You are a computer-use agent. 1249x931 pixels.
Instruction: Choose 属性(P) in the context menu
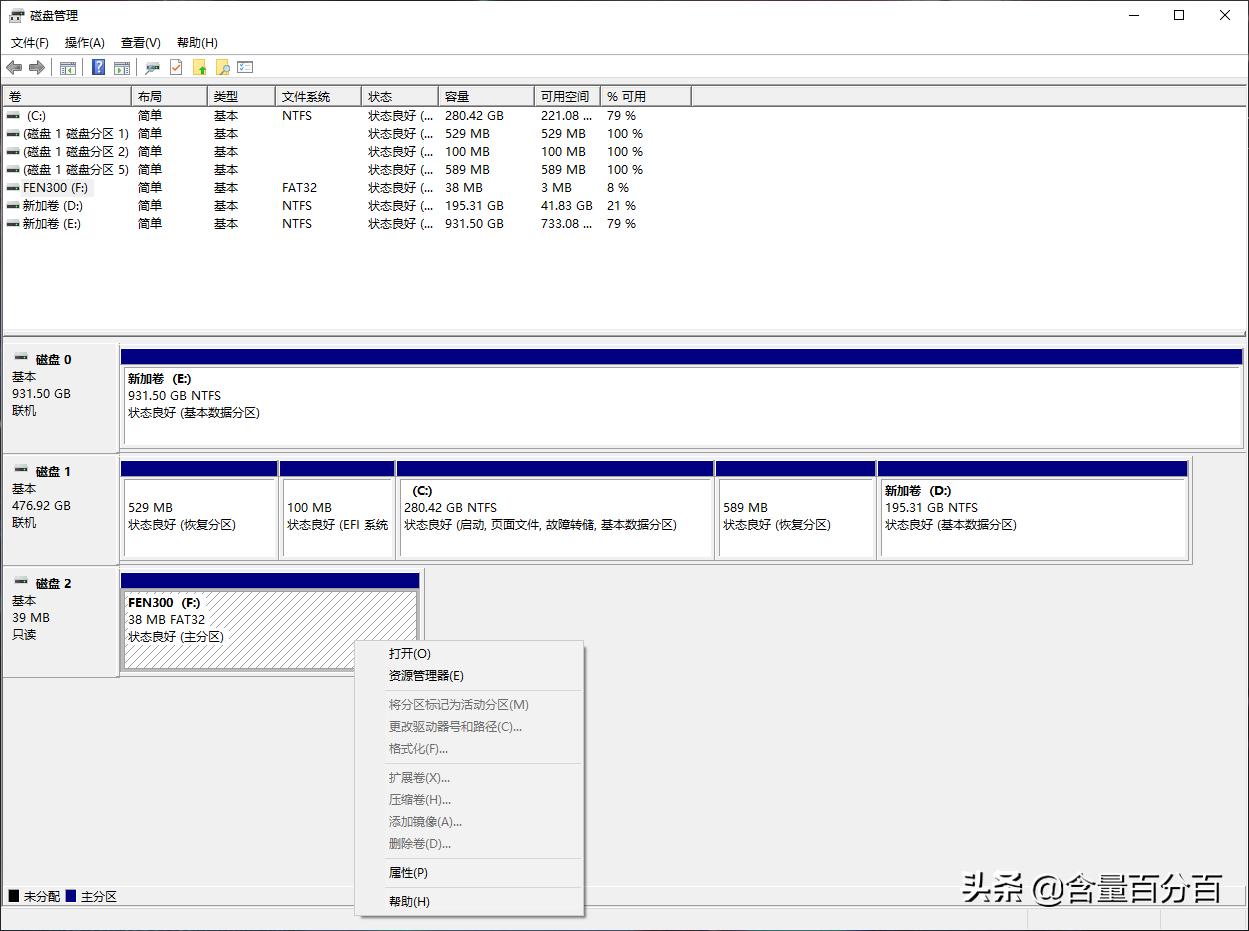pos(469,873)
